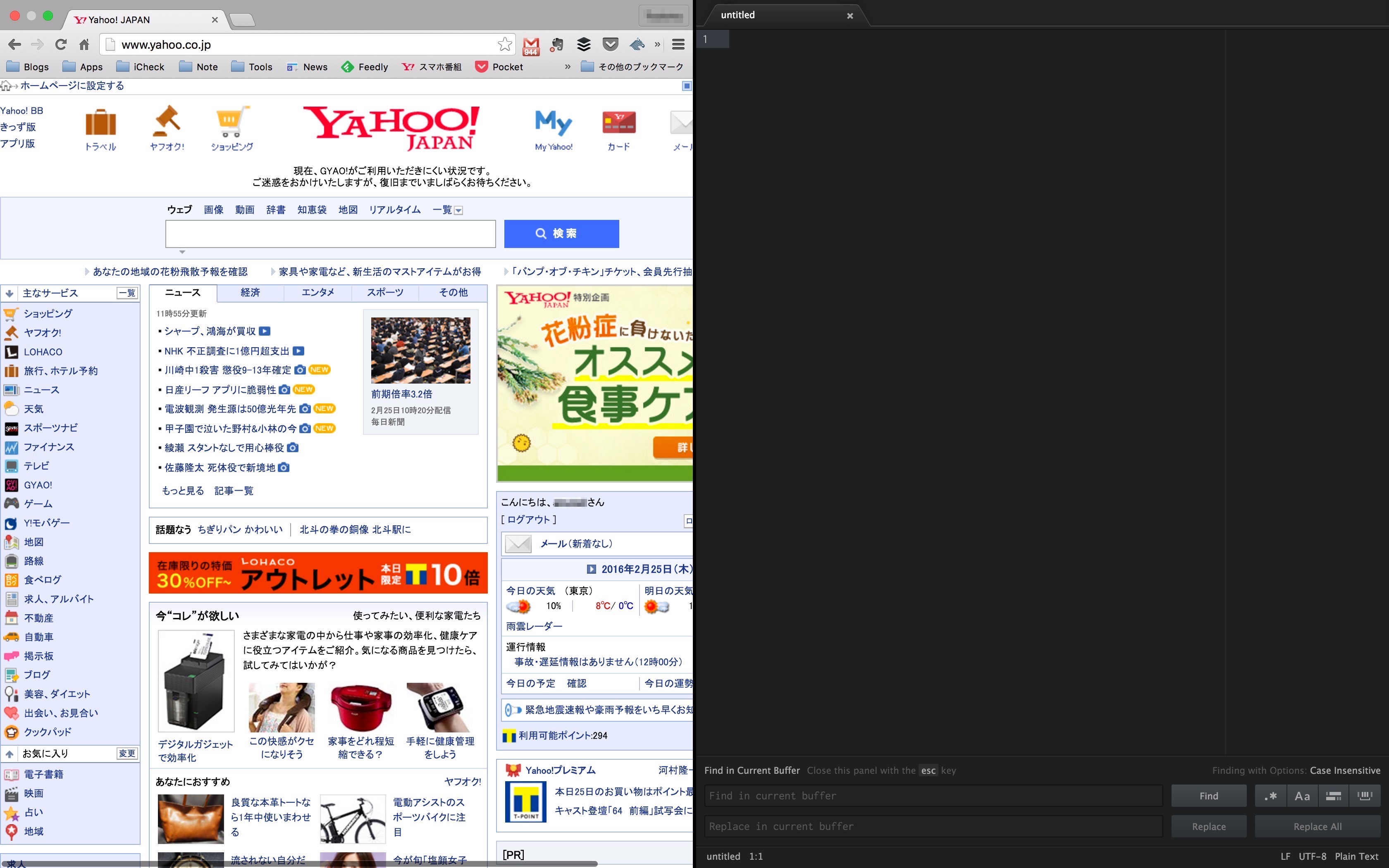The image size is (1389, 868).
Task: Click the Replace button
Action: [1209, 826]
